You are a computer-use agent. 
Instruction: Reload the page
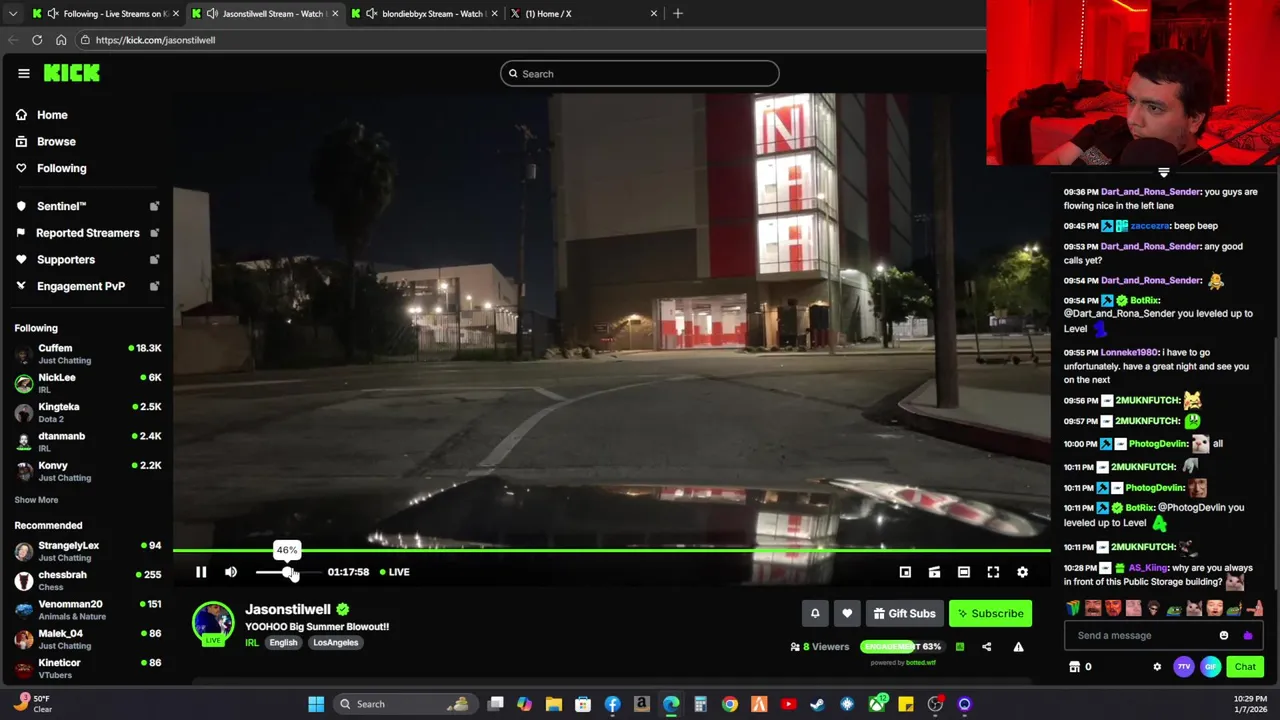pos(37,40)
